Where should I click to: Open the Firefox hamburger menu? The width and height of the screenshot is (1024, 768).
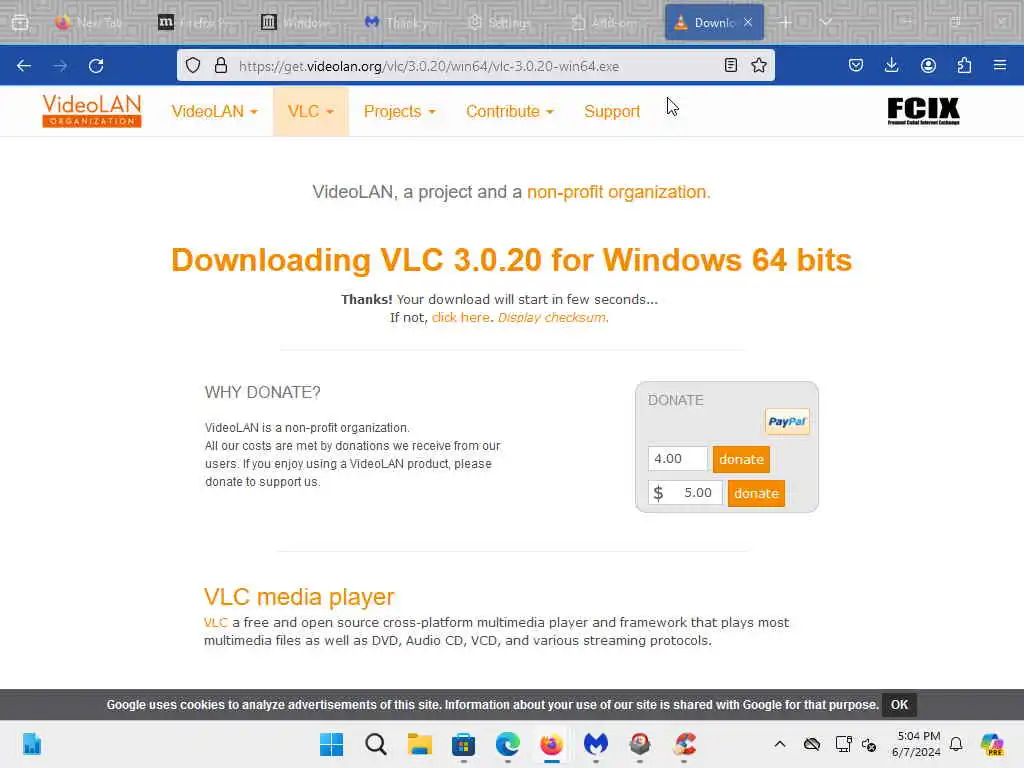point(1000,65)
